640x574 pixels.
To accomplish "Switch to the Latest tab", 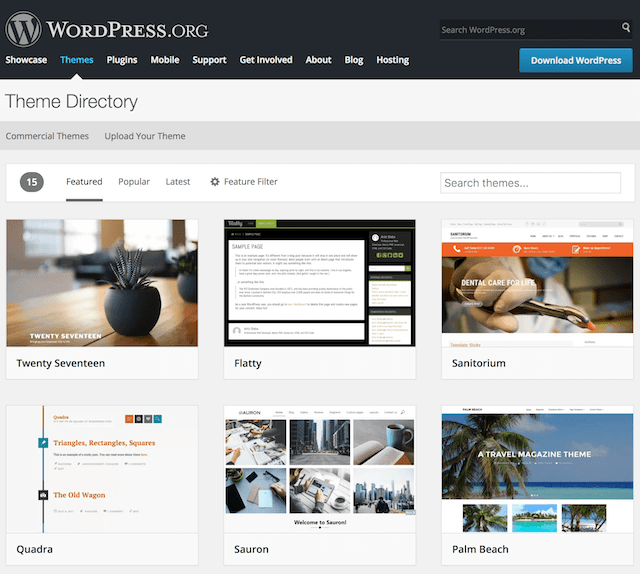I will (x=178, y=182).
